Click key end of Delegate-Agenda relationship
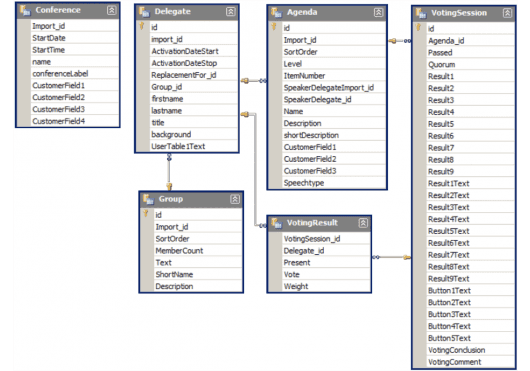This screenshot has width=530, height=371. [x=245, y=81]
